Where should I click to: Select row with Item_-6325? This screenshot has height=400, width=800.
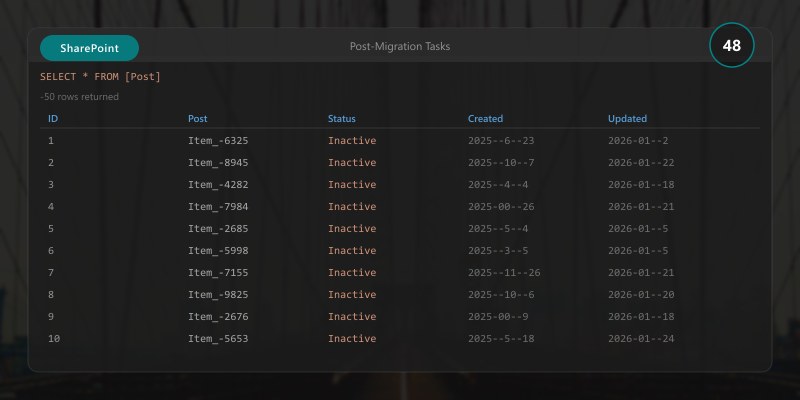(x=399, y=140)
